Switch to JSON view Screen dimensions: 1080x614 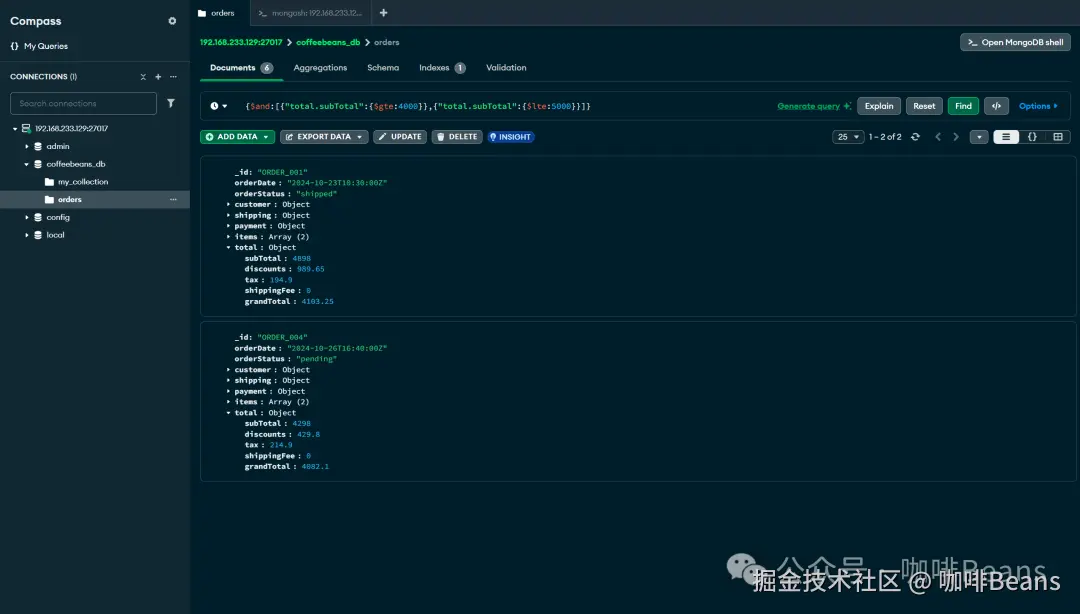click(x=1032, y=137)
